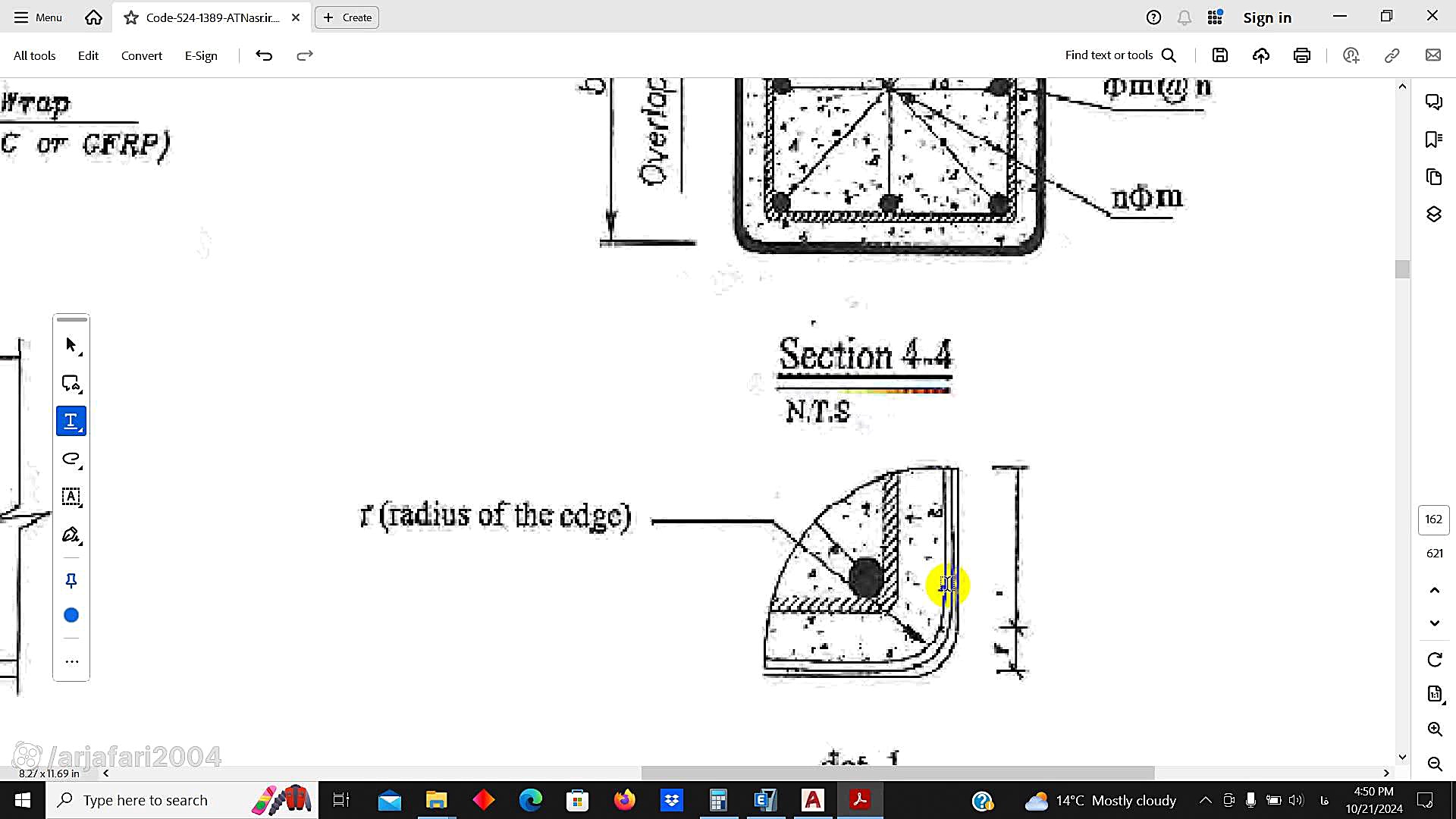Viewport: 1456px width, 819px height.
Task: Open Task View on the taskbar
Action: click(x=341, y=800)
